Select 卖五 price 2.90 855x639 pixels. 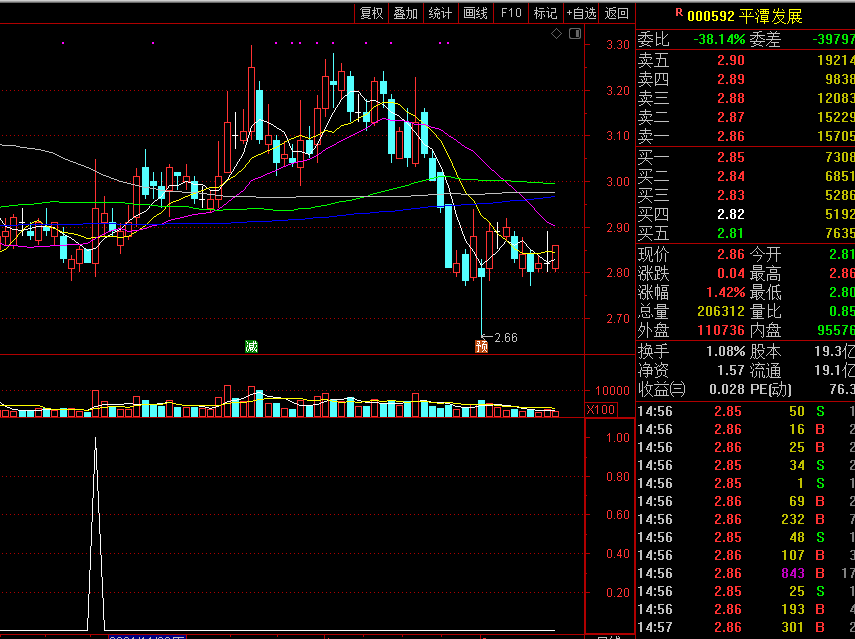731,61
